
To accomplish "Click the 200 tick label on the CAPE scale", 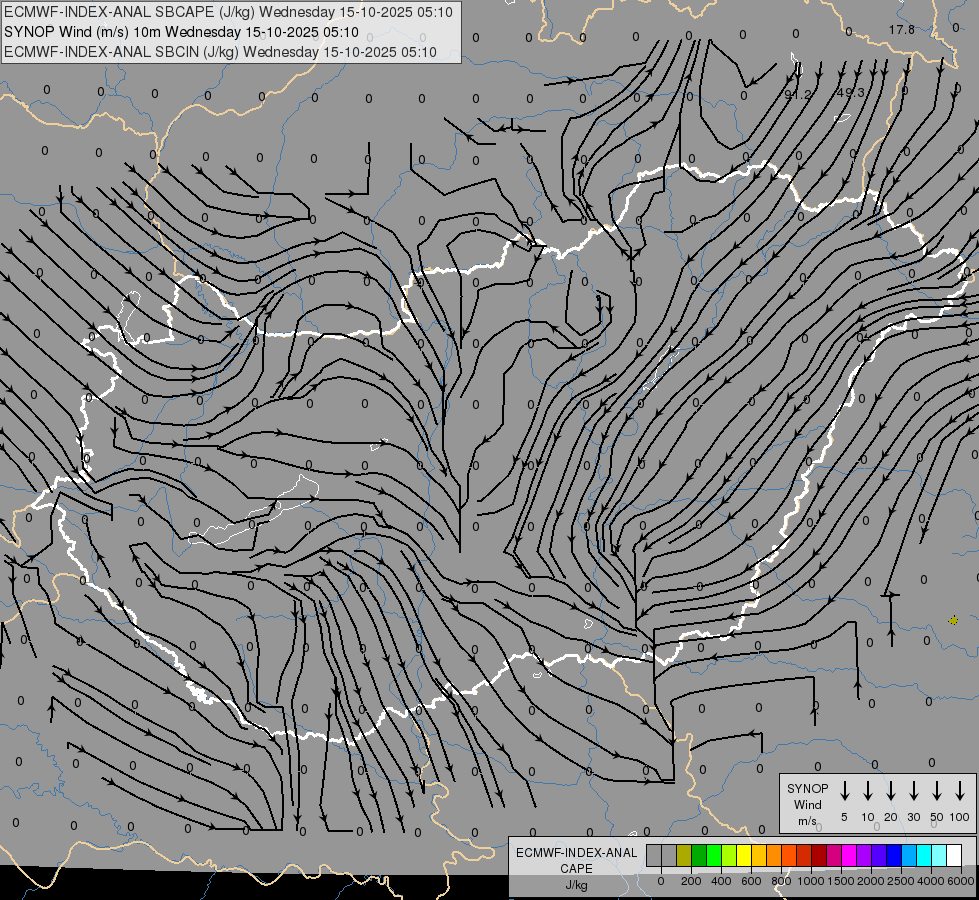I will (x=691, y=881).
